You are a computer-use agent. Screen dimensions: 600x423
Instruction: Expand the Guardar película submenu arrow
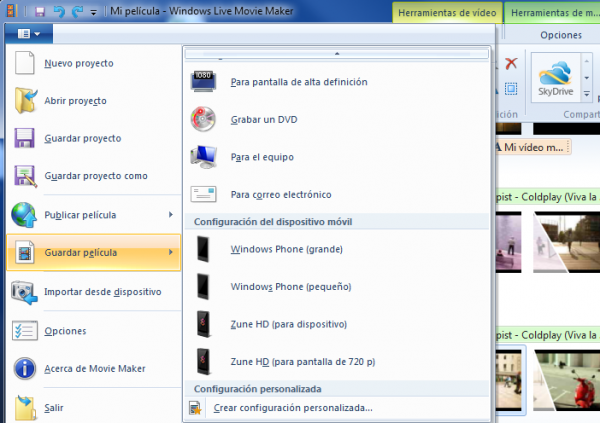coord(171,252)
